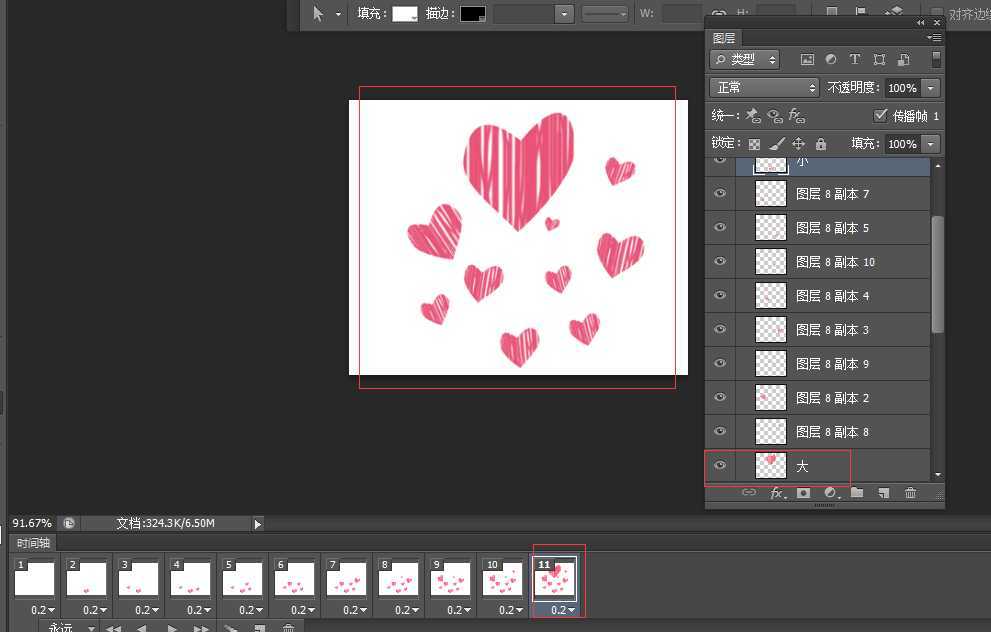991x632 pixels.
Task: Select the 图层 layers panel tab
Action: tap(723, 38)
